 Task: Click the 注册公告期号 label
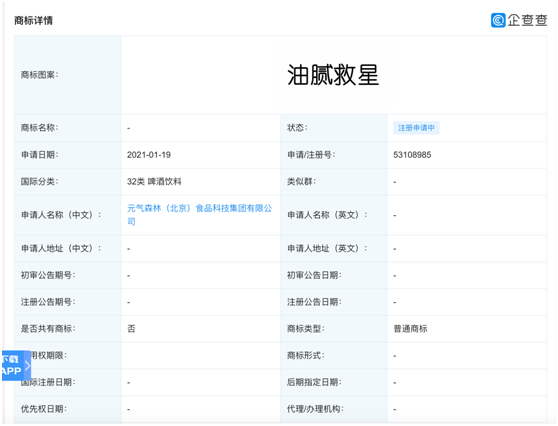pos(48,302)
